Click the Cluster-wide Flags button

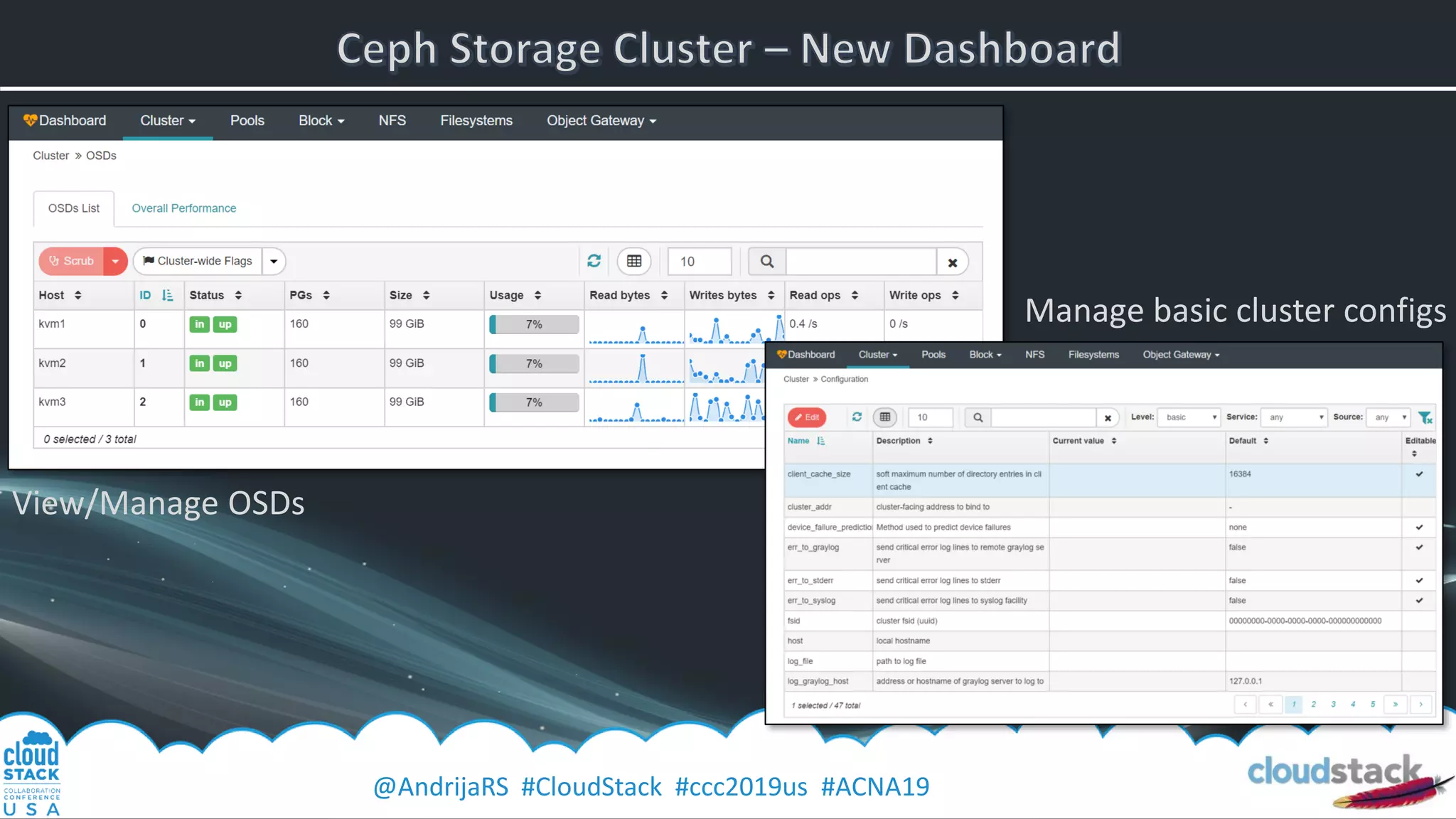[x=198, y=261]
